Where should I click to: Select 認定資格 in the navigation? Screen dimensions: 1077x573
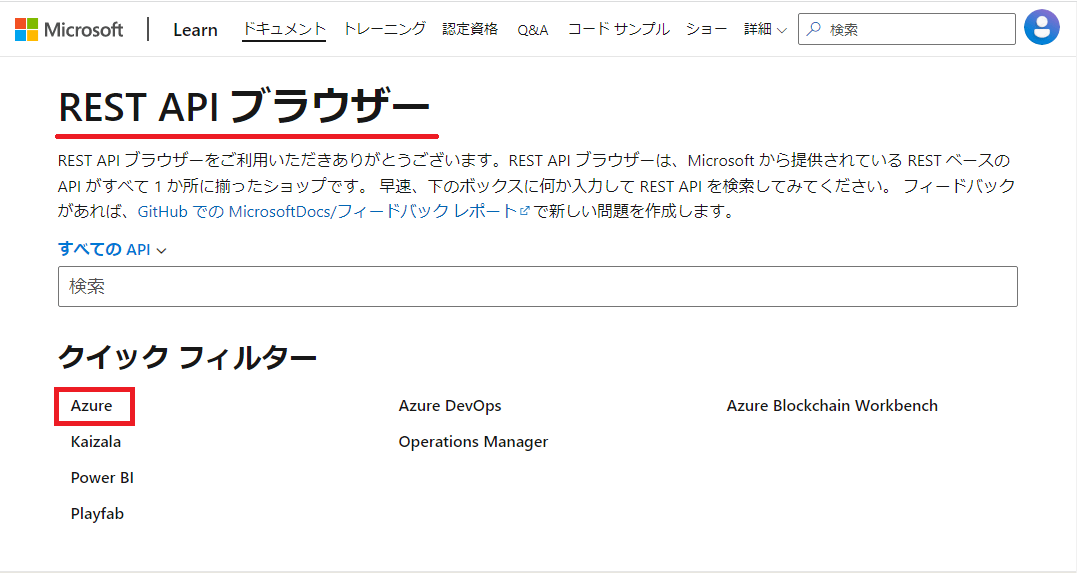(470, 29)
